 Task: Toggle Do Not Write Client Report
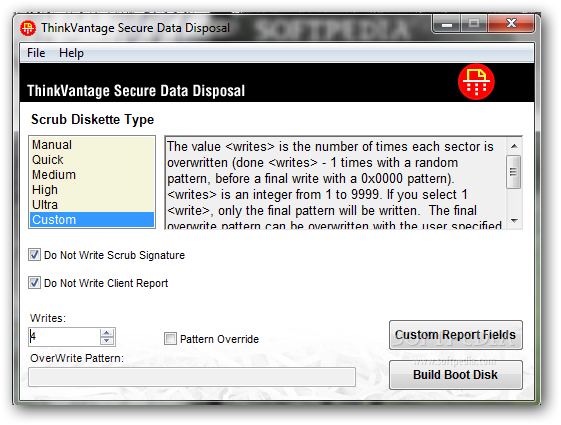point(34,283)
